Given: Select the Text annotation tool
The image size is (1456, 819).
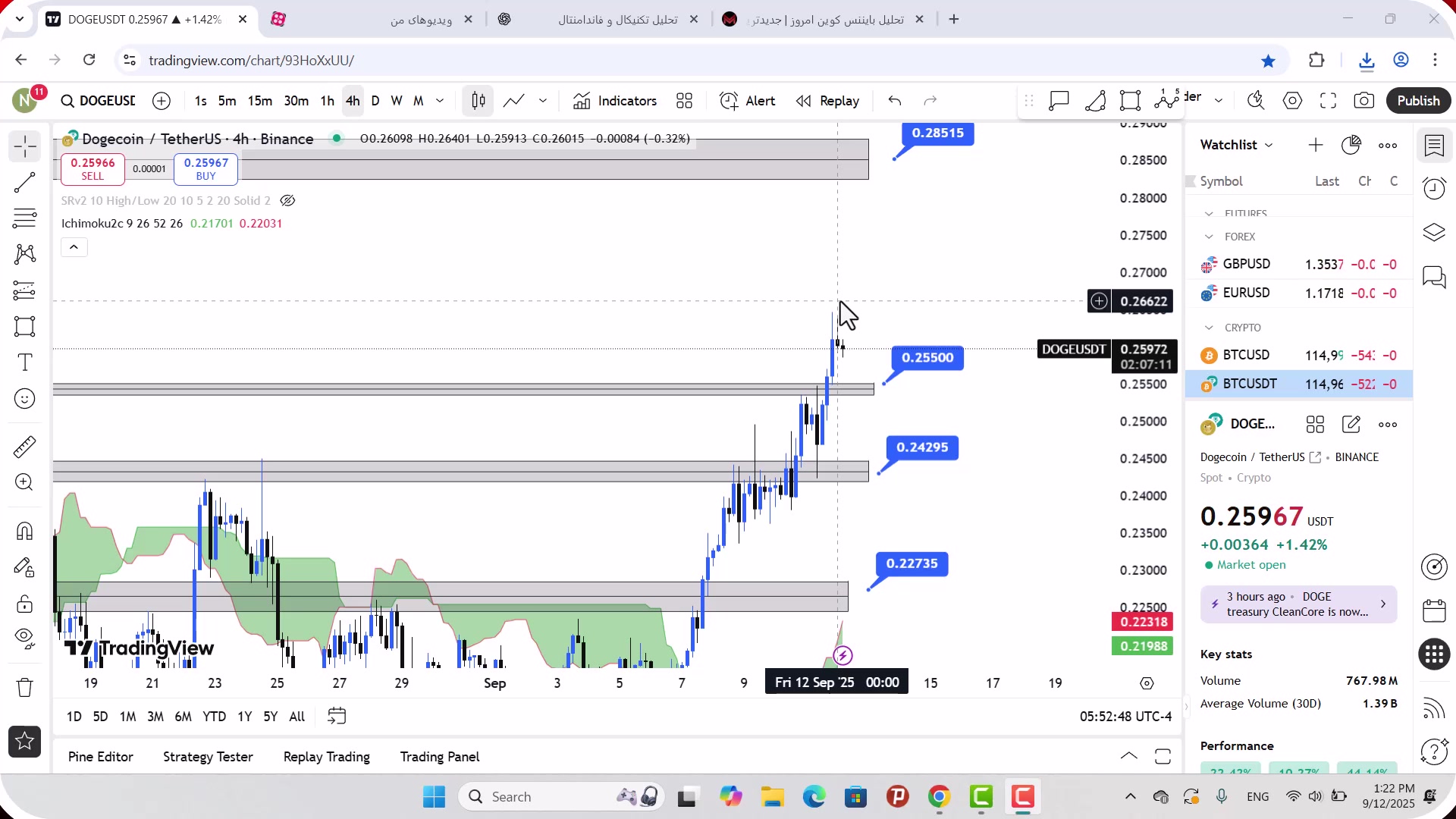Looking at the screenshot, I should click(x=25, y=362).
